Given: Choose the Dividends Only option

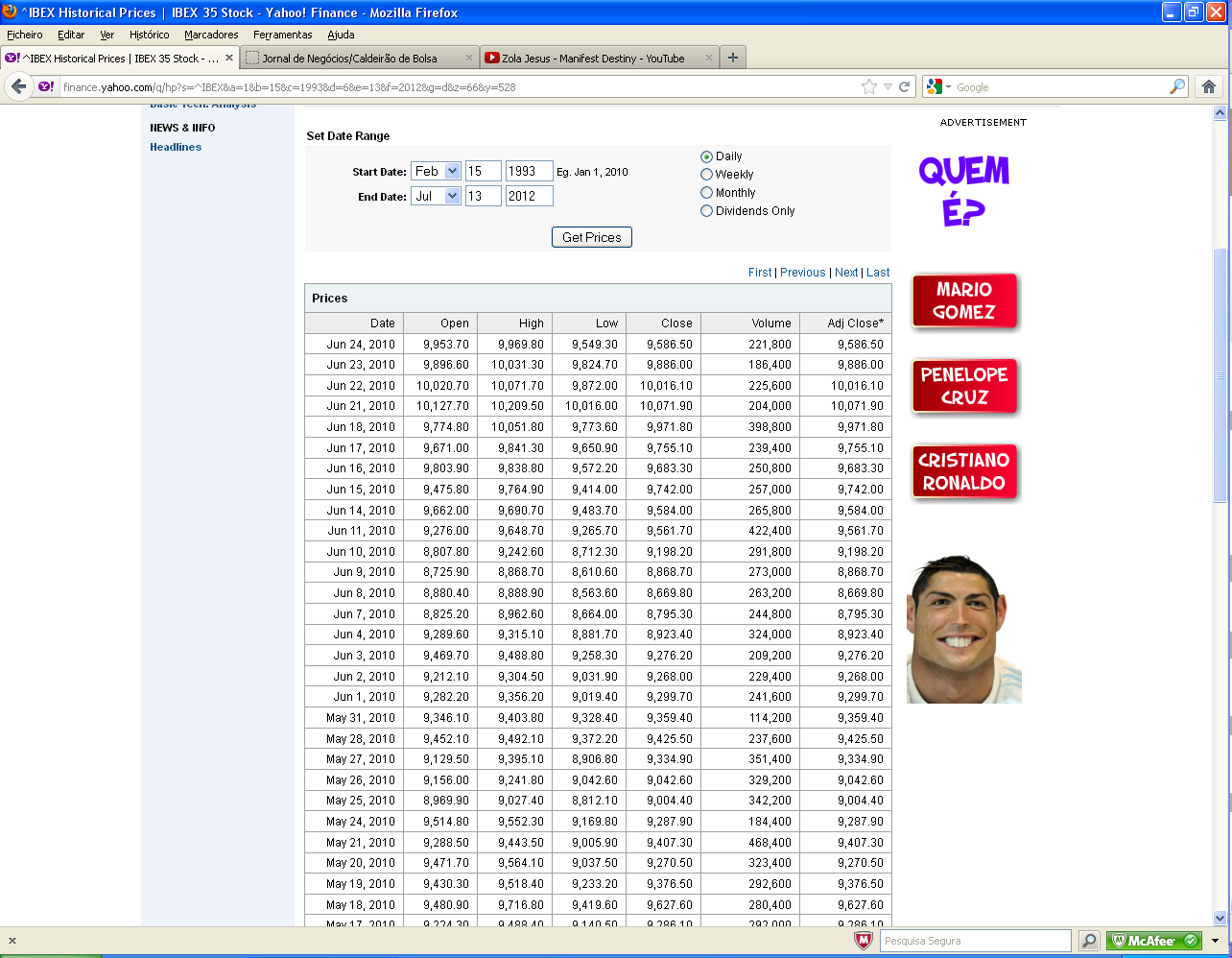Looking at the screenshot, I should tap(707, 211).
